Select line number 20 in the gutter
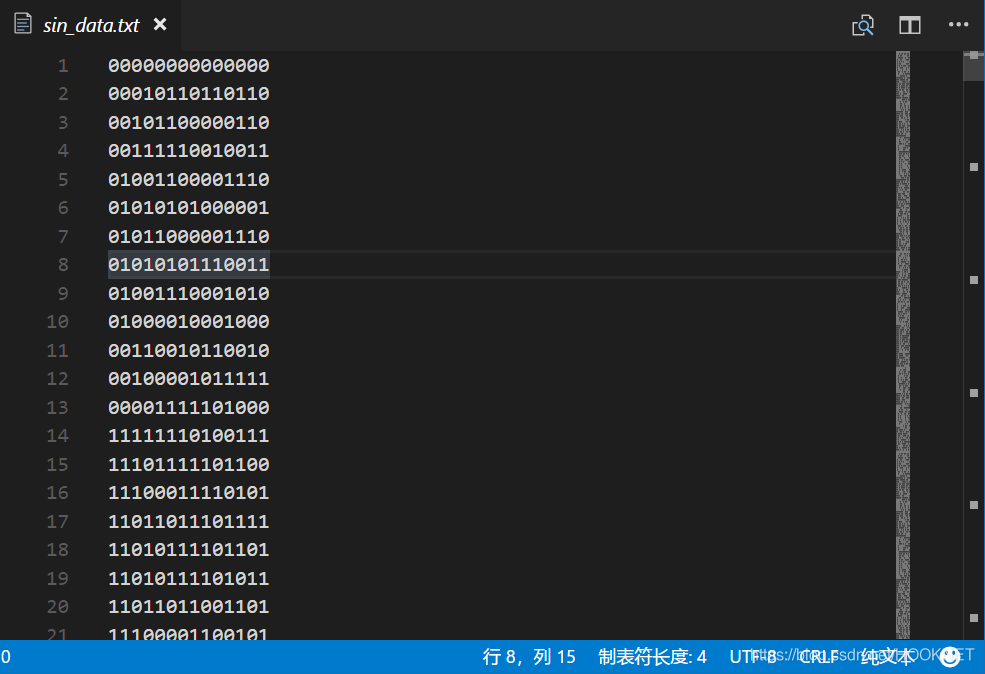Image resolution: width=985 pixels, height=674 pixels. point(57,607)
